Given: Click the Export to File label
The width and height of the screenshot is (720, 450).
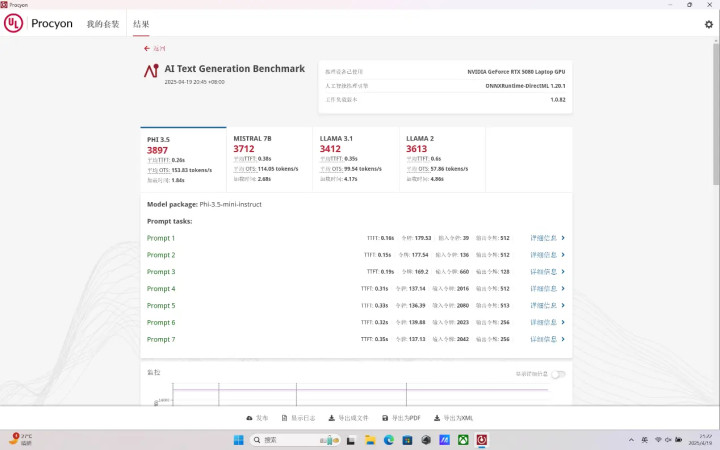Looking at the screenshot, I should [353, 418].
